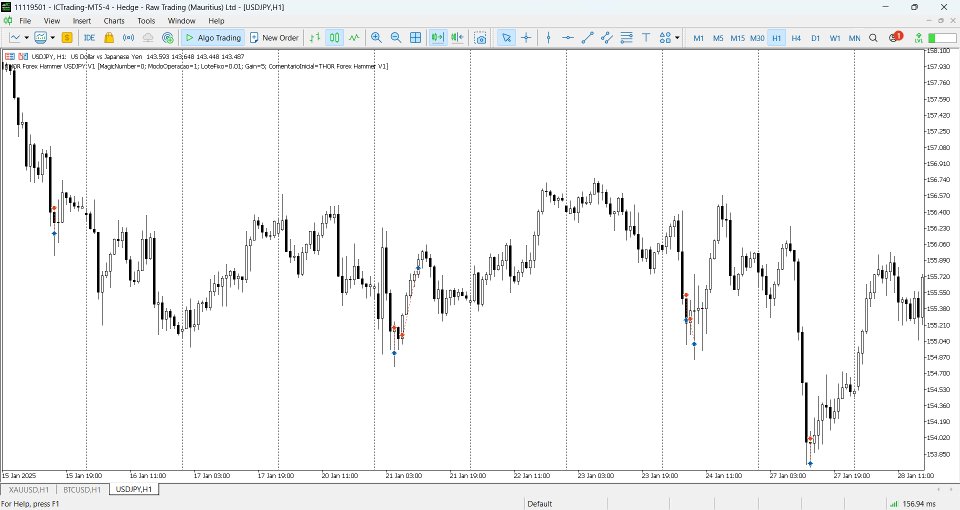
Task: Expand the chart type dropdown arrow
Action: point(26,37)
